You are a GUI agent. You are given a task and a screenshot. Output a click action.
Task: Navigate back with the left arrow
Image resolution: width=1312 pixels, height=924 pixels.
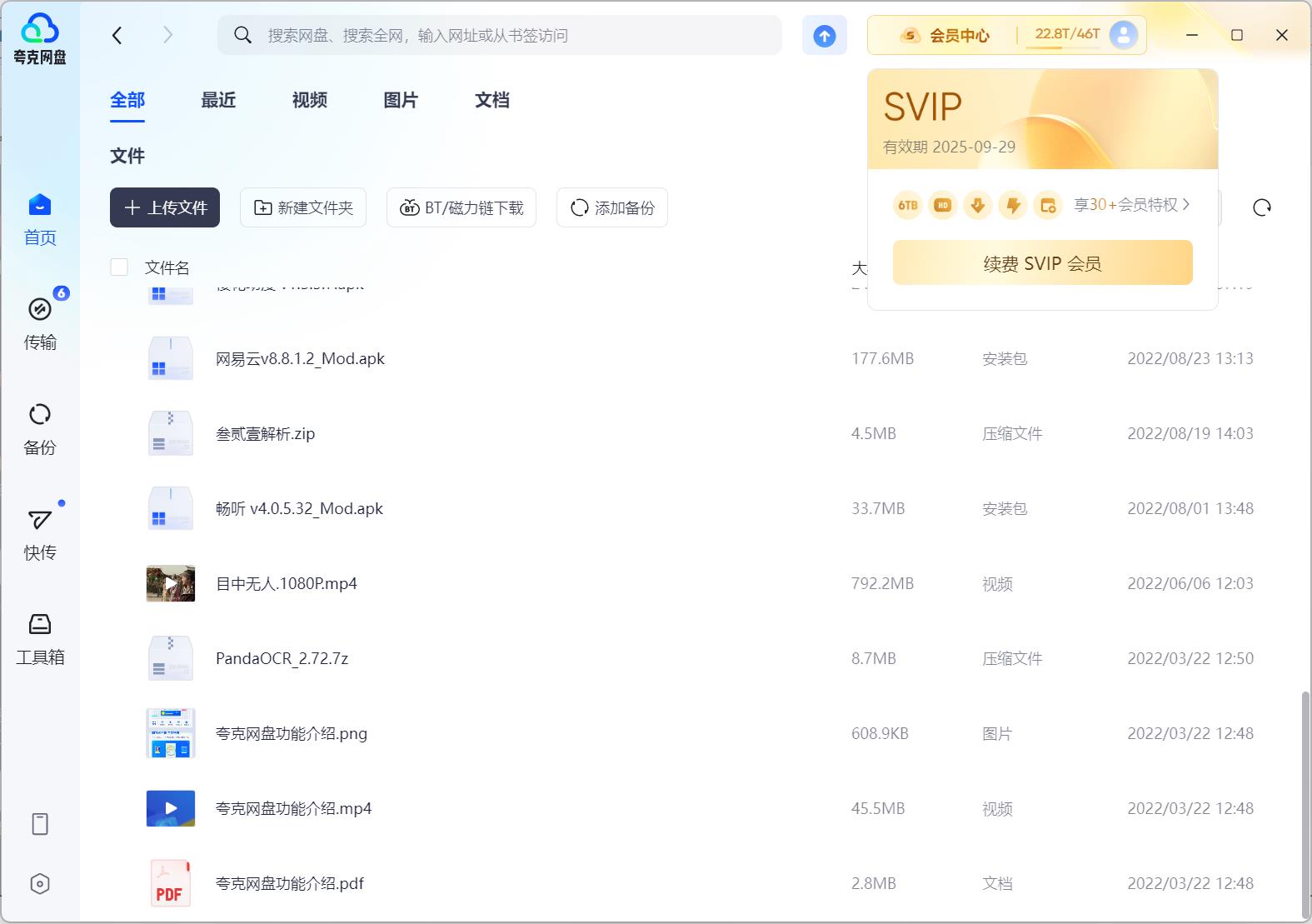[117, 35]
